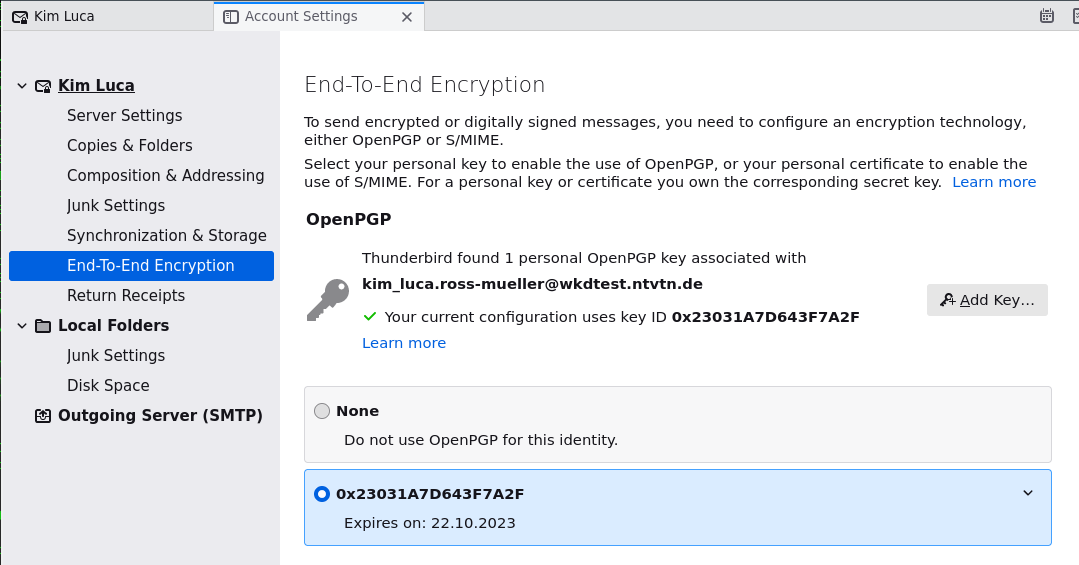The width and height of the screenshot is (1079, 565).
Task: Select the None OpenPGP radio option
Action: pyautogui.click(x=322, y=411)
